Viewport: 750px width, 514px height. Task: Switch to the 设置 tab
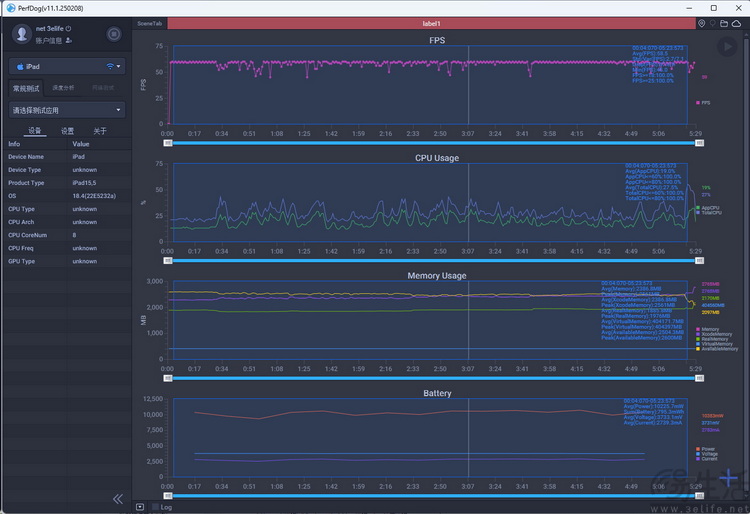67,131
